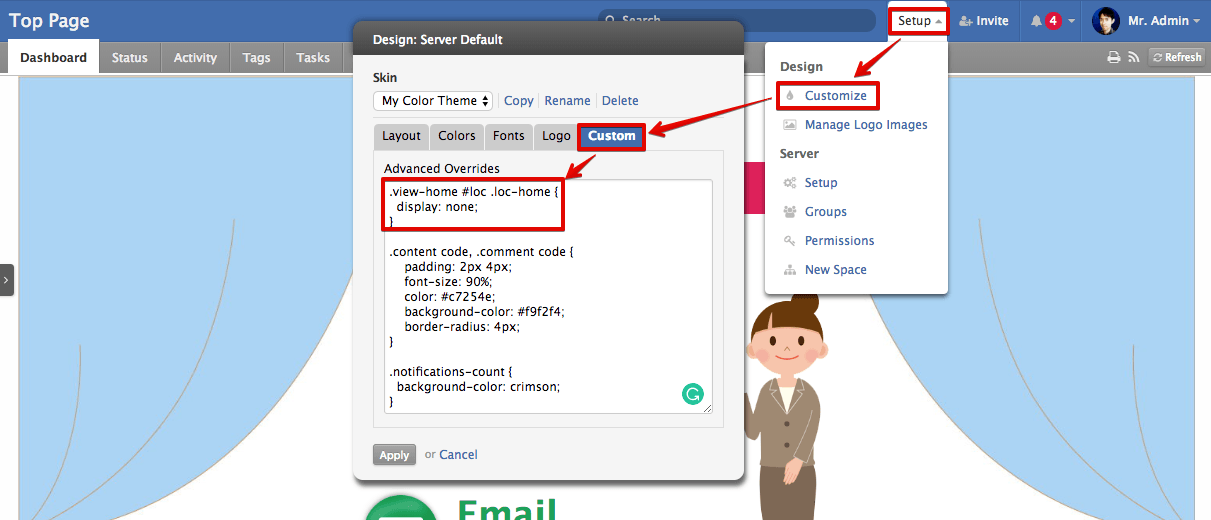Viewport: 1211px width, 520px height.
Task: Click the Refresh button
Action: point(1176,58)
